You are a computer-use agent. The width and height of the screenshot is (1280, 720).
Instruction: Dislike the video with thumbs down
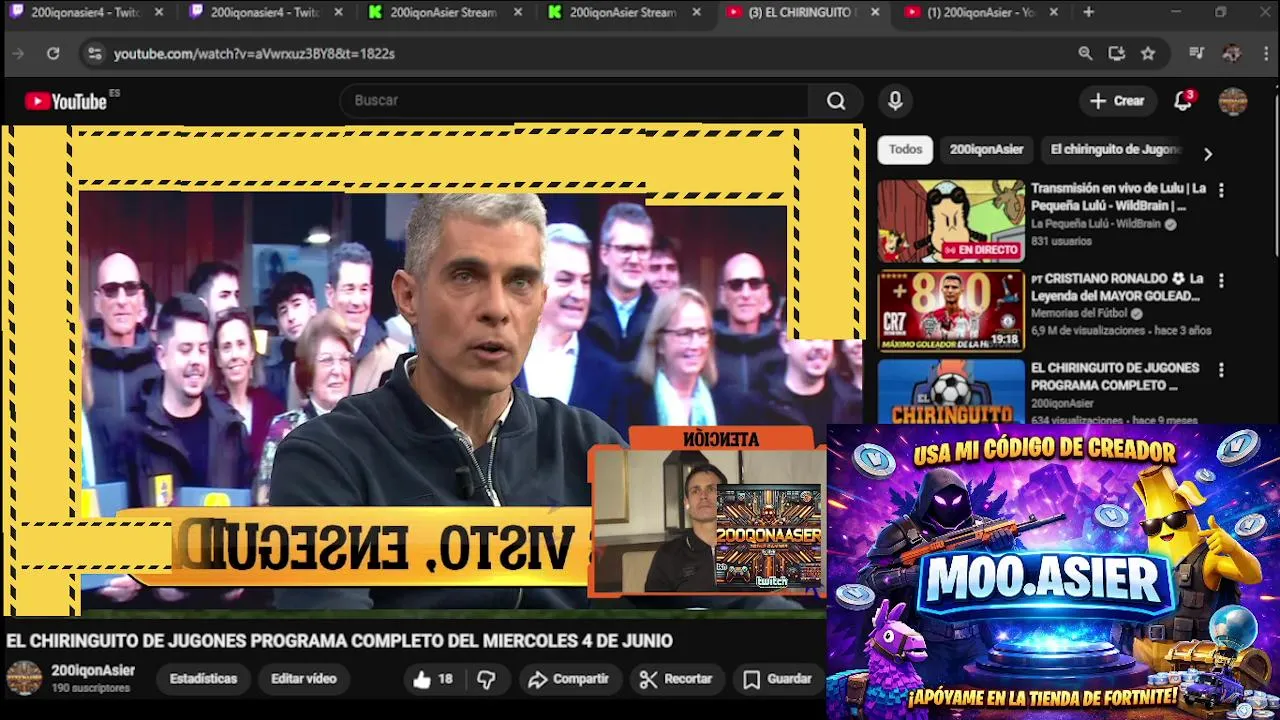[486, 679]
